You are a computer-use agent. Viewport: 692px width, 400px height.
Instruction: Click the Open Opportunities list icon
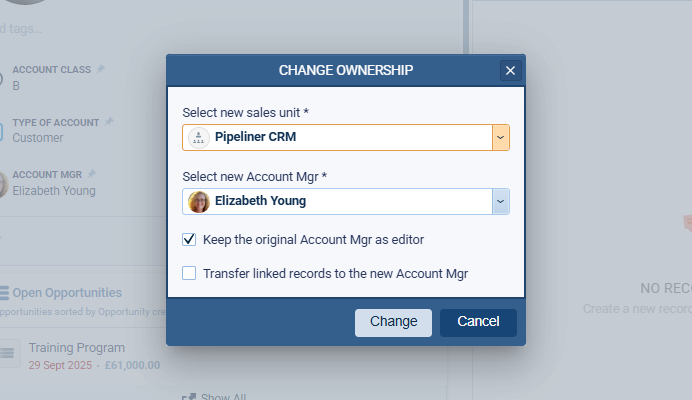pos(4,293)
